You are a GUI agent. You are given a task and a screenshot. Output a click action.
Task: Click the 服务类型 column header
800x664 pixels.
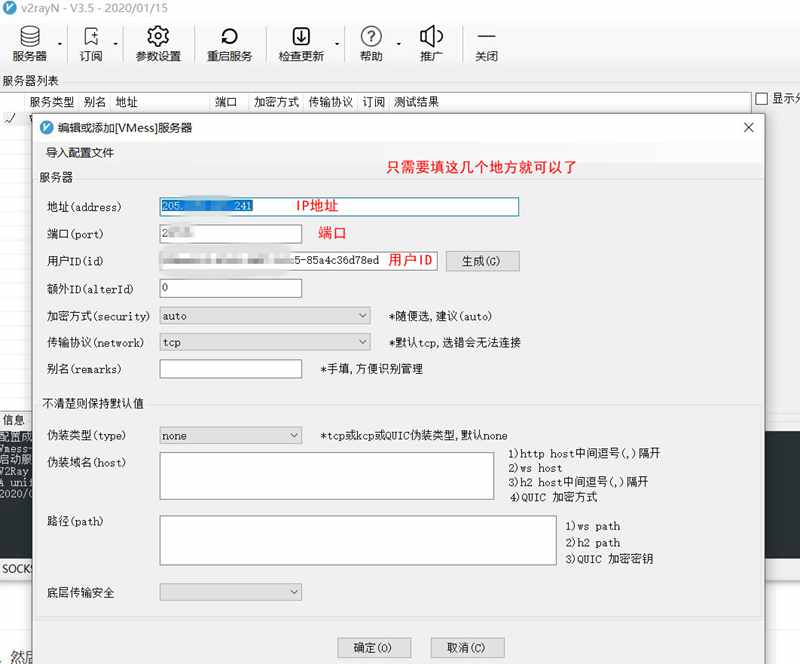(52, 102)
